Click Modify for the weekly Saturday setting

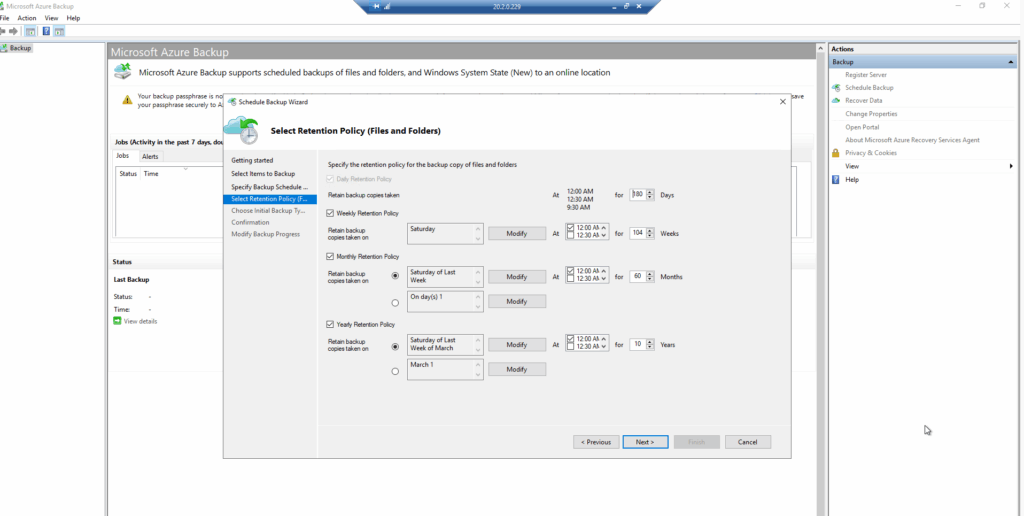click(x=517, y=234)
